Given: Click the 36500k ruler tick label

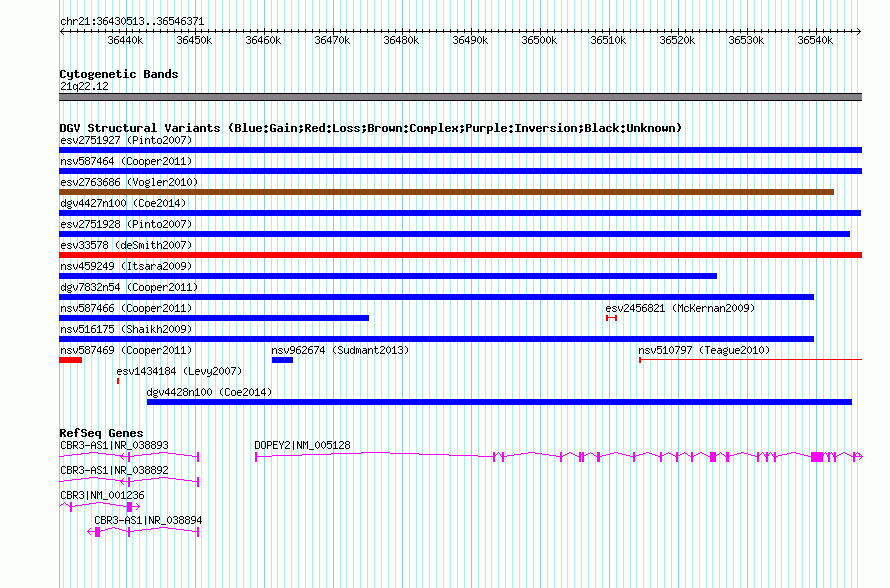Looking at the screenshot, I should pos(539,41).
